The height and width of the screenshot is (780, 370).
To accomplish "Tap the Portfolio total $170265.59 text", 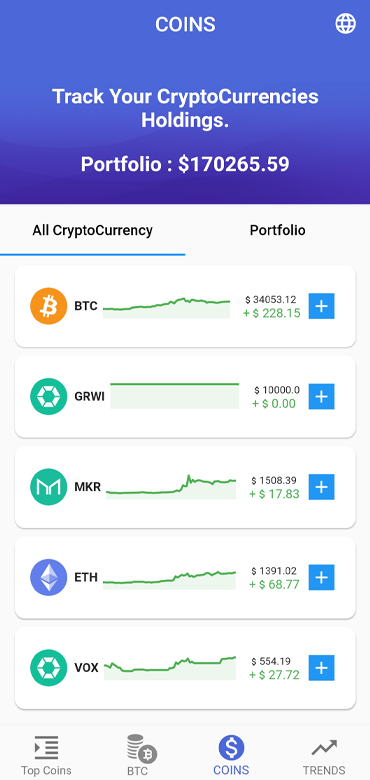I will pyautogui.click(x=185, y=164).
